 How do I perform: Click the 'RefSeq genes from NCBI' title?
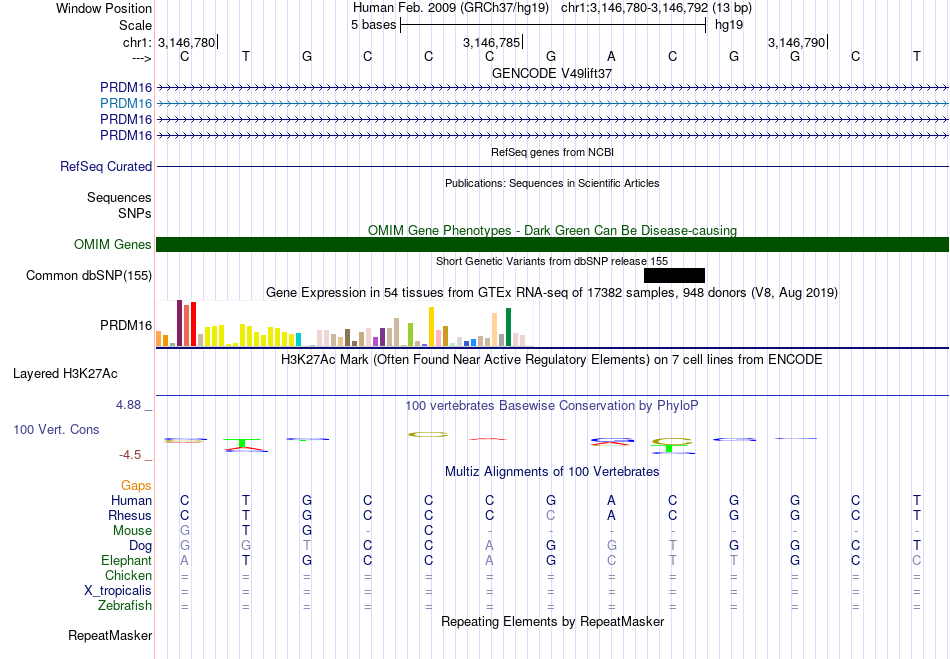(x=552, y=153)
